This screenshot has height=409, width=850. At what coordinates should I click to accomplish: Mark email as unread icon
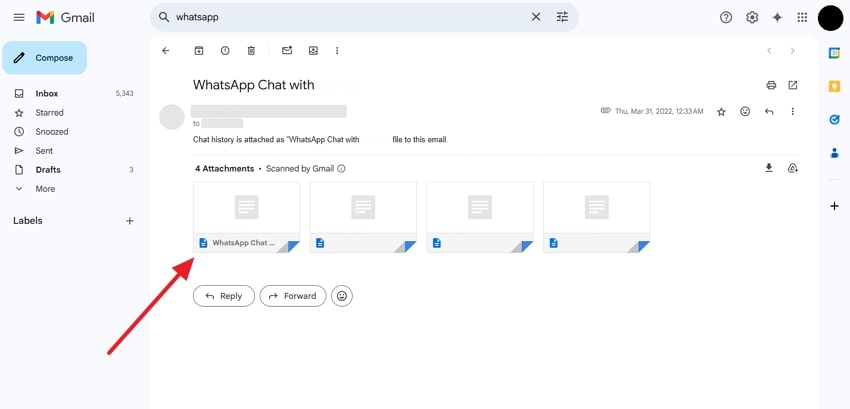pos(287,51)
